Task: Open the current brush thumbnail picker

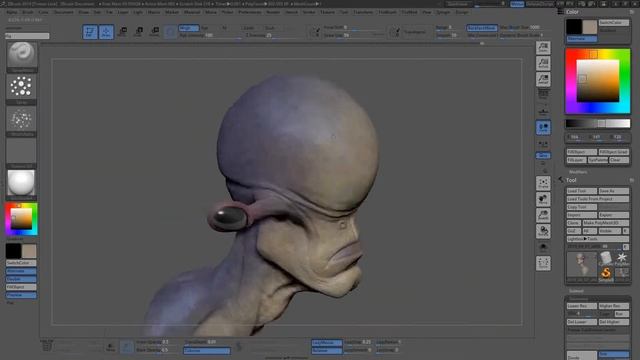Action: point(22,55)
